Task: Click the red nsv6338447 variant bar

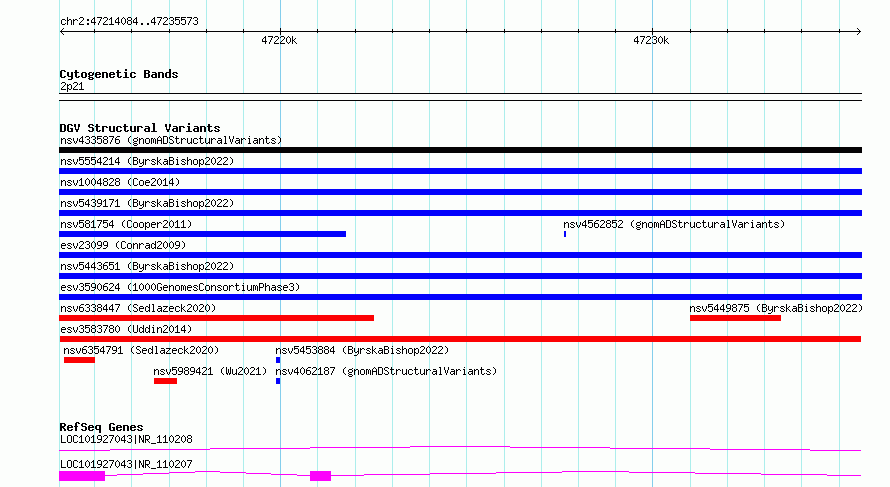Action: click(x=216, y=318)
